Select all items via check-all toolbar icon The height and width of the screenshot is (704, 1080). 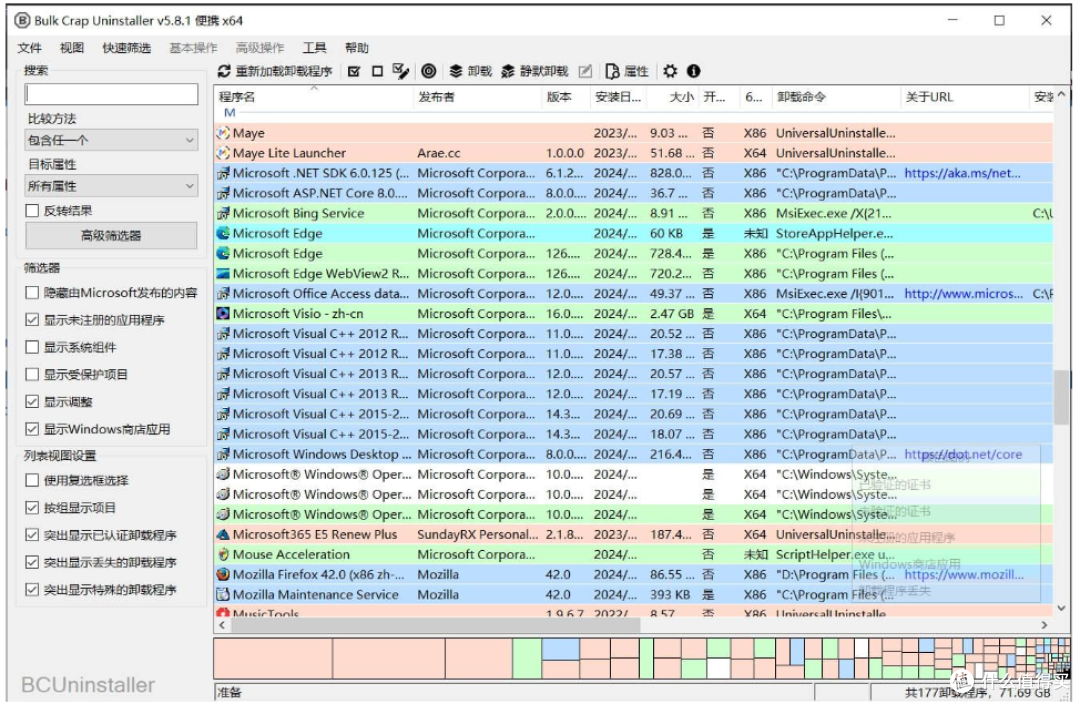(x=354, y=71)
